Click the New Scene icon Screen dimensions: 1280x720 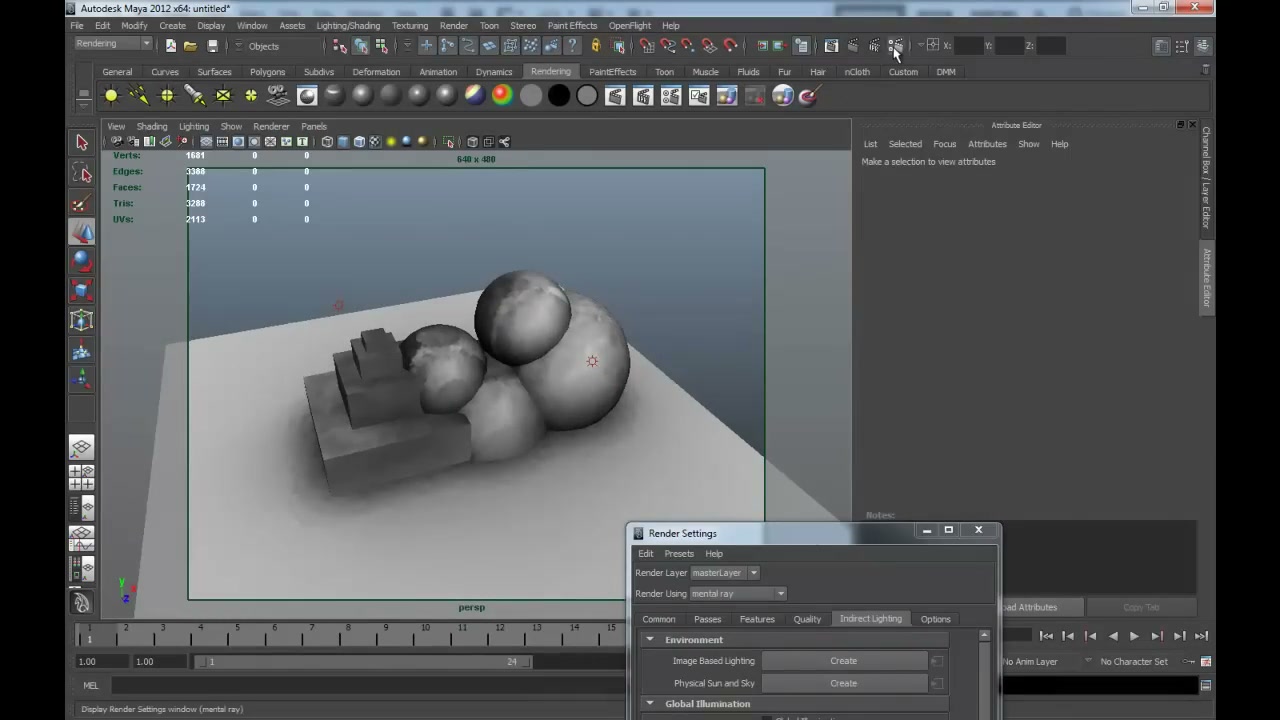171,46
